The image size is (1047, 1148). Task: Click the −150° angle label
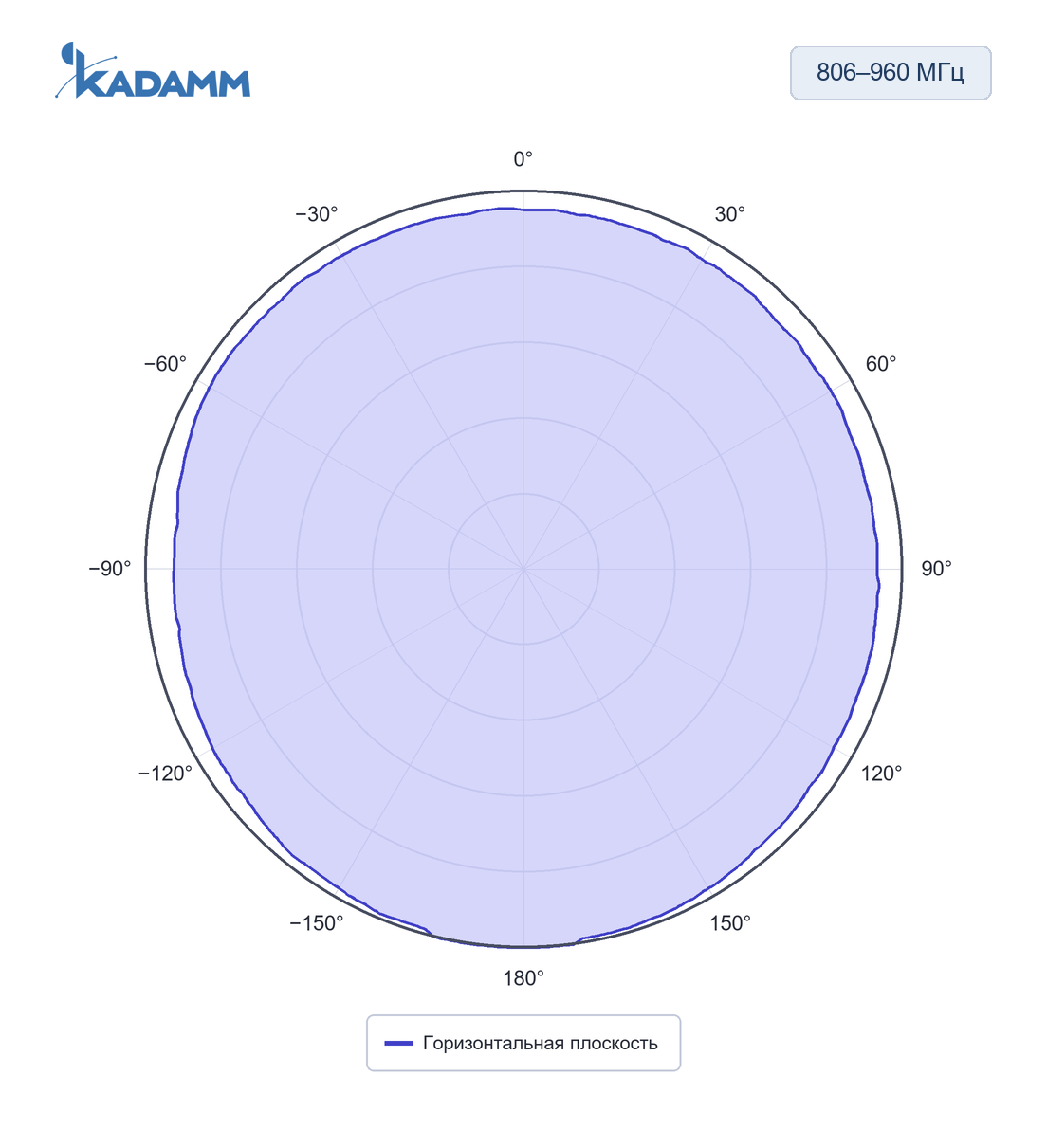(x=317, y=923)
